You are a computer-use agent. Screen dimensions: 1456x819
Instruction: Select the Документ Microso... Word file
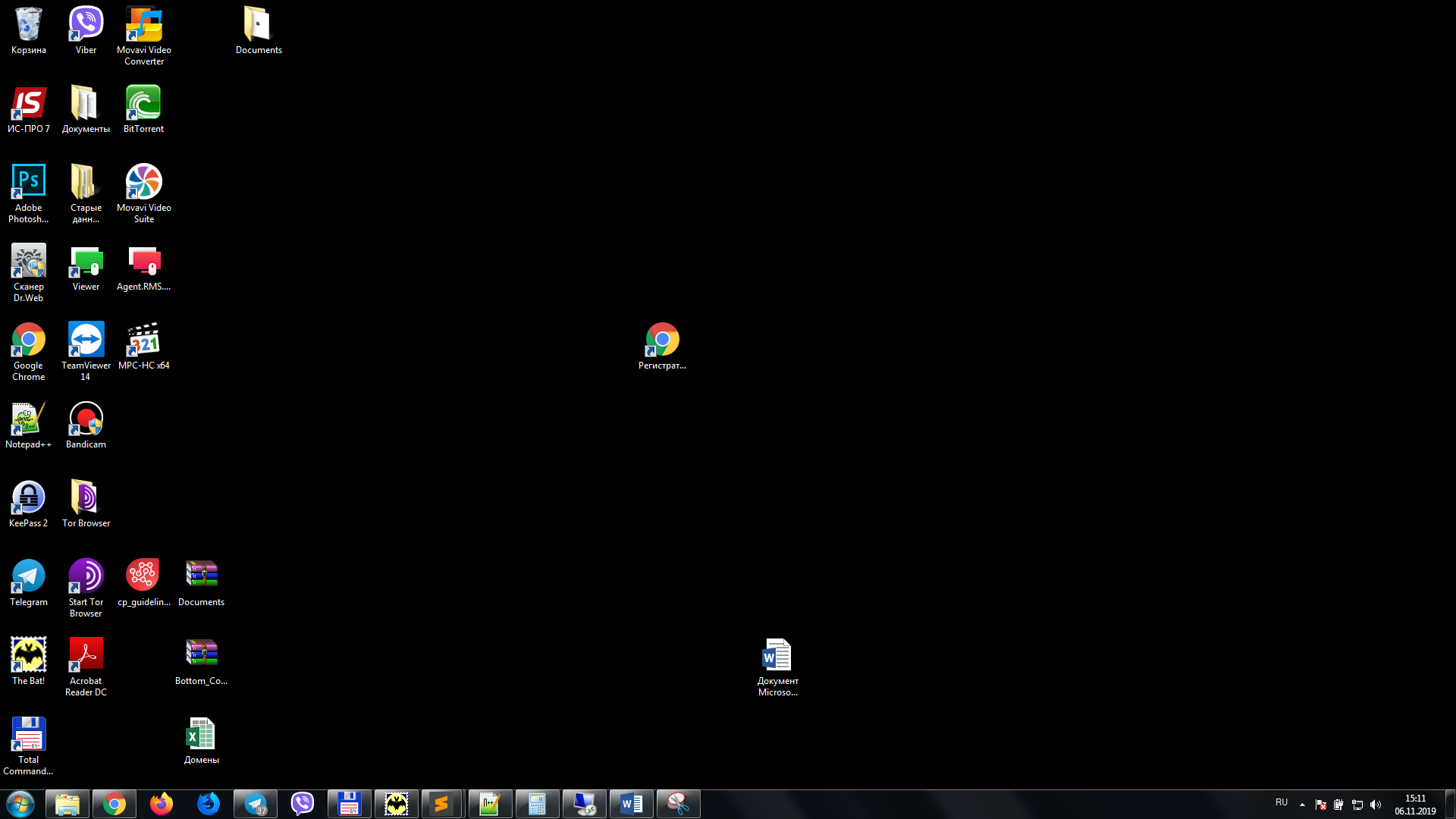(x=777, y=667)
